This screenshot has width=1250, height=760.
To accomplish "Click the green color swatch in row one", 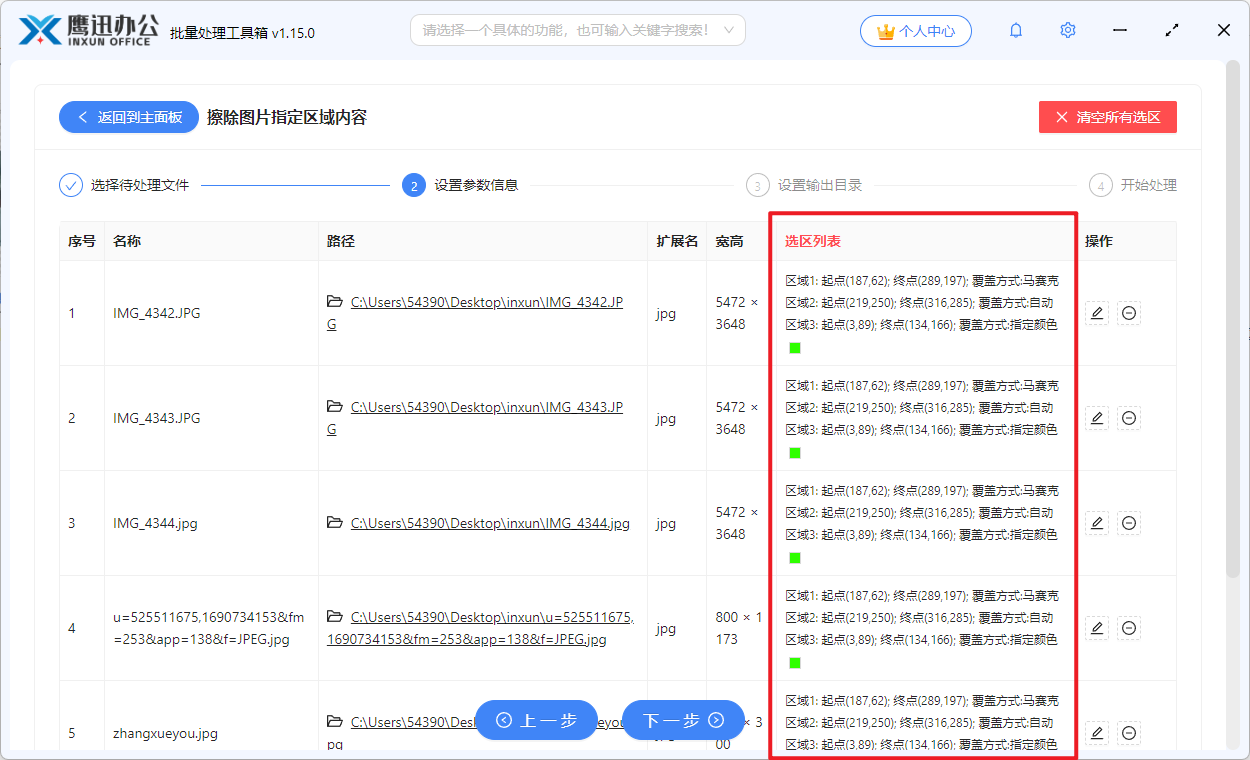I will tap(794, 347).
